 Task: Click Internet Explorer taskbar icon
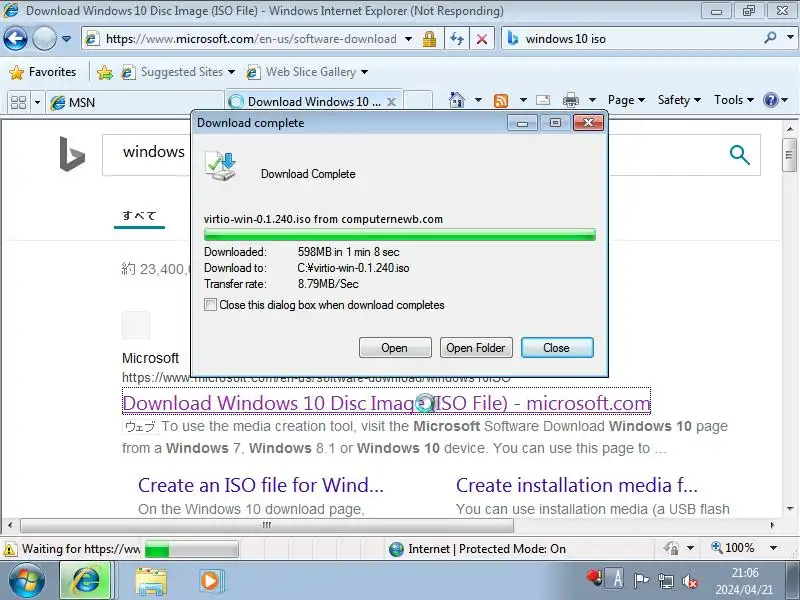pos(86,581)
